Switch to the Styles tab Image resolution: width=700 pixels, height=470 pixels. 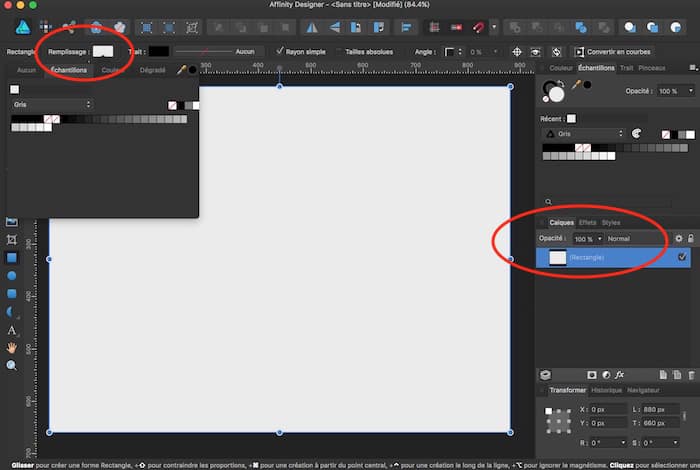(611, 222)
